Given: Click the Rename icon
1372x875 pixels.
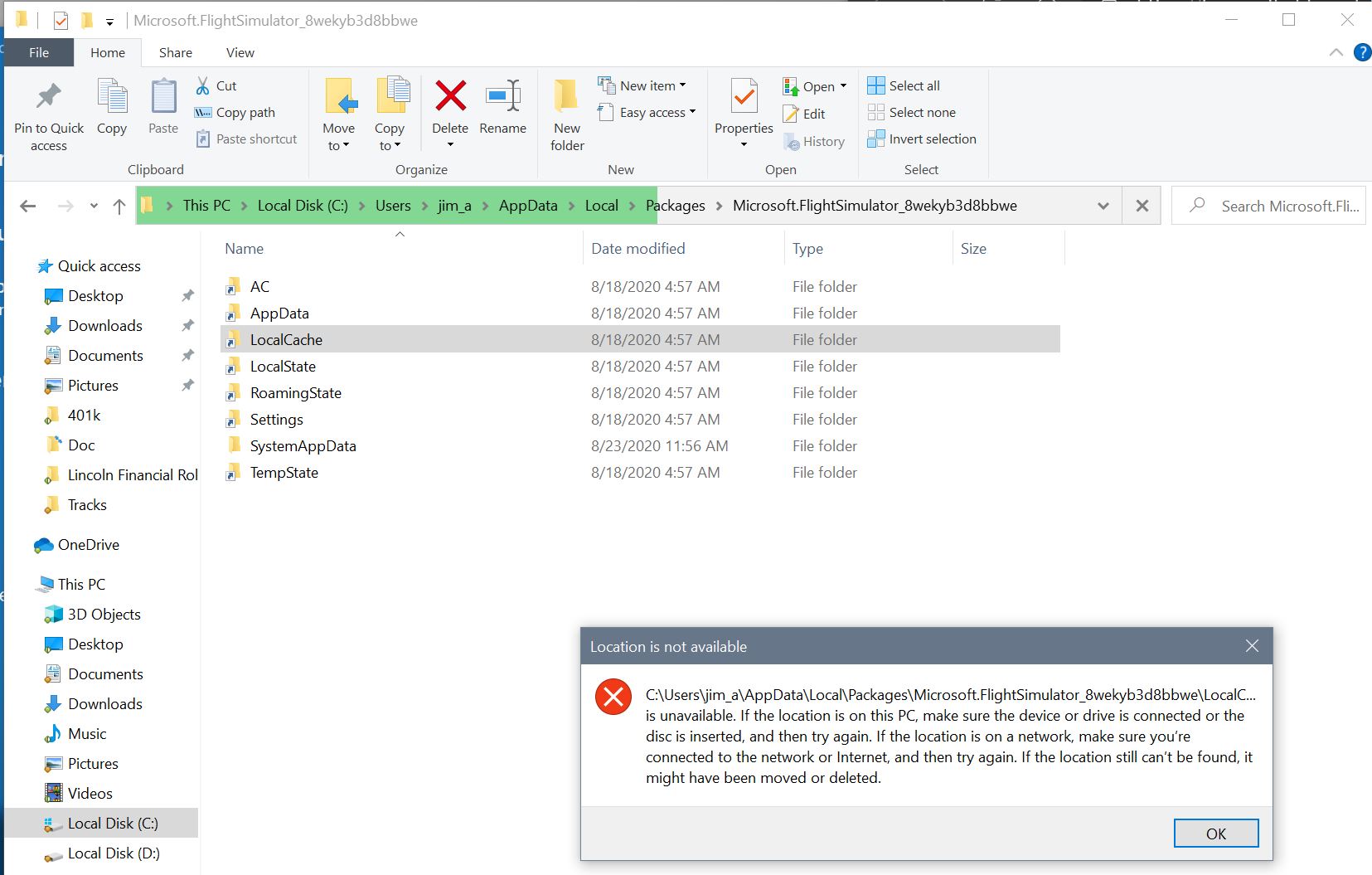Looking at the screenshot, I should tap(503, 97).
